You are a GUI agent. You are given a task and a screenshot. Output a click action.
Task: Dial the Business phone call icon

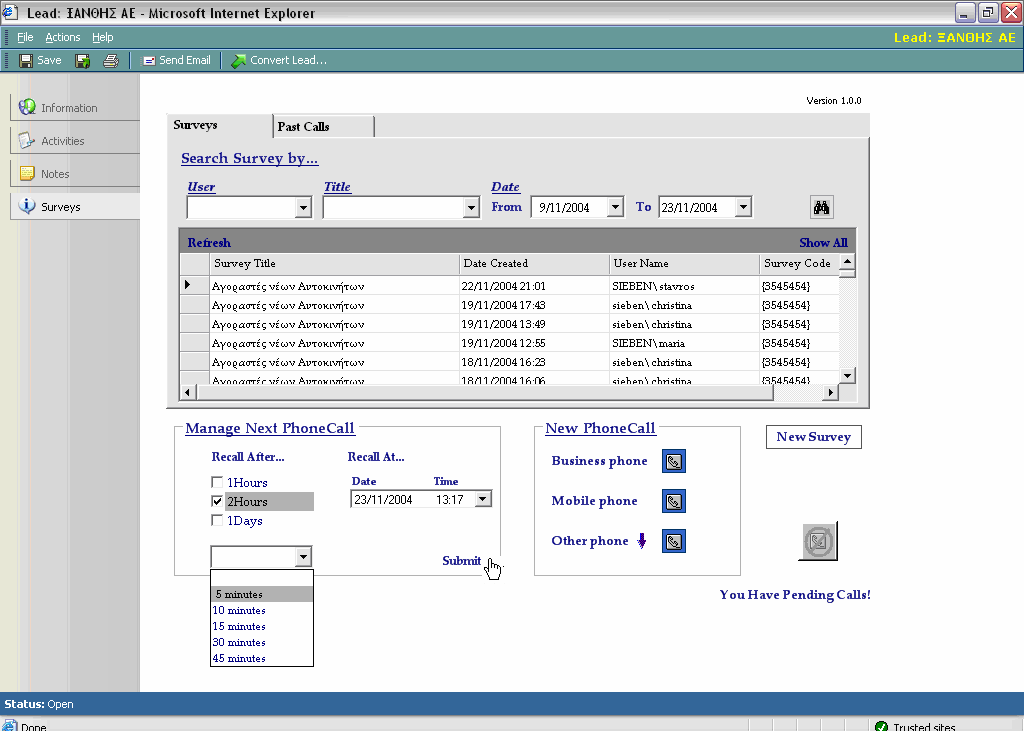(x=673, y=461)
